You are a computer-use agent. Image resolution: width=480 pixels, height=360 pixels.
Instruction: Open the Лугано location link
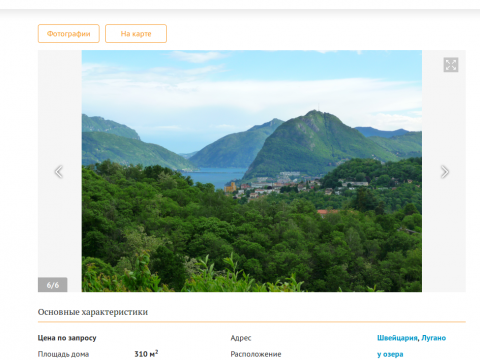(434, 338)
